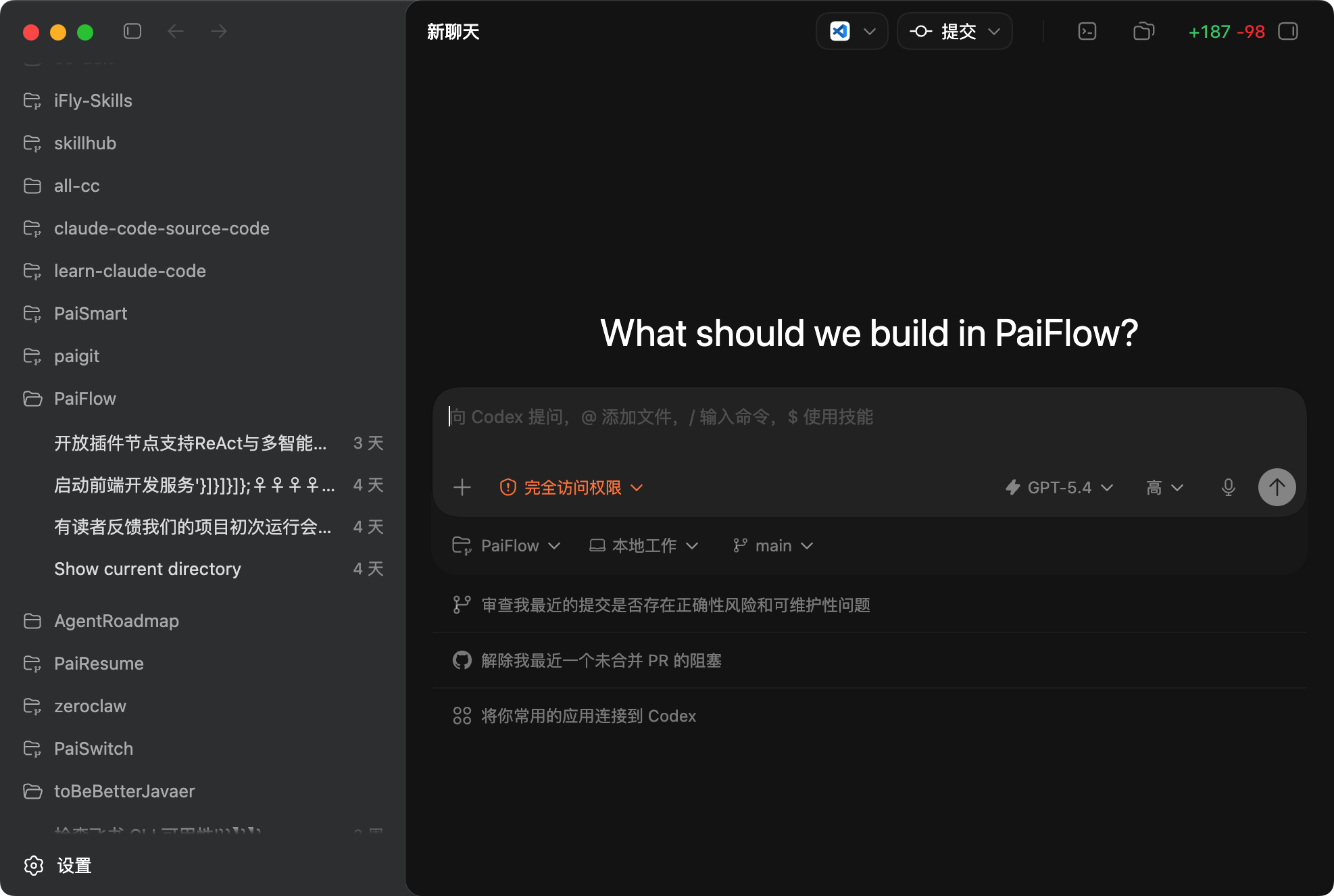Click the folder icon beside PaiResume
This screenshot has height=896, width=1334.
[x=32, y=664]
